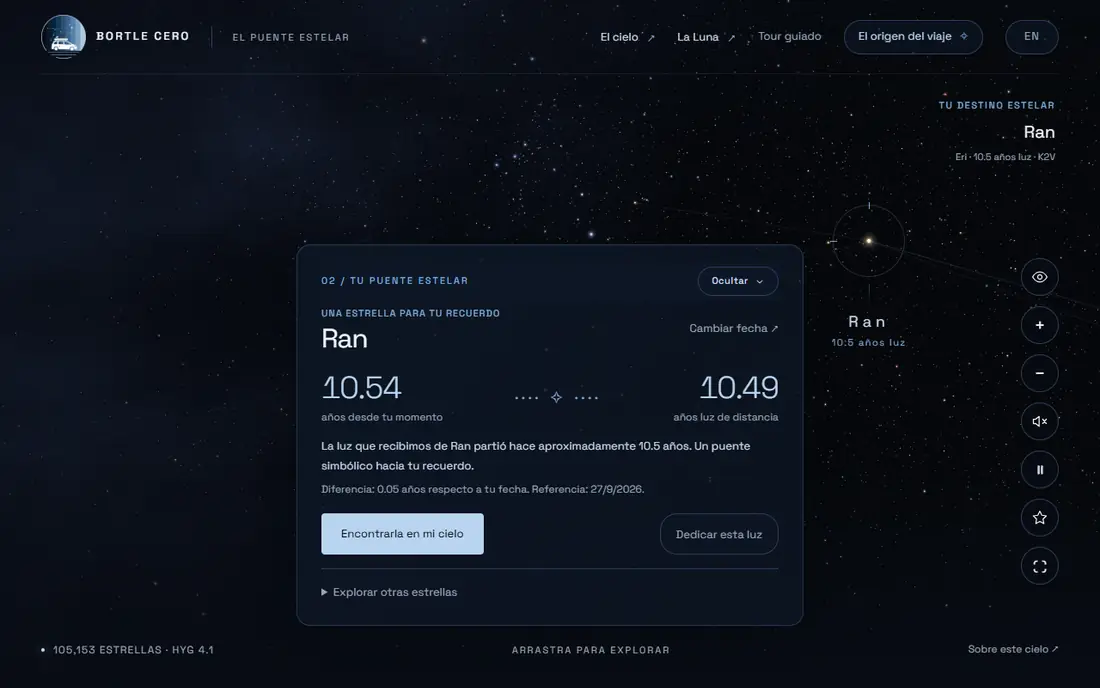Click Encontrarla en mi cielo button
This screenshot has height=688, width=1100.
click(x=402, y=534)
